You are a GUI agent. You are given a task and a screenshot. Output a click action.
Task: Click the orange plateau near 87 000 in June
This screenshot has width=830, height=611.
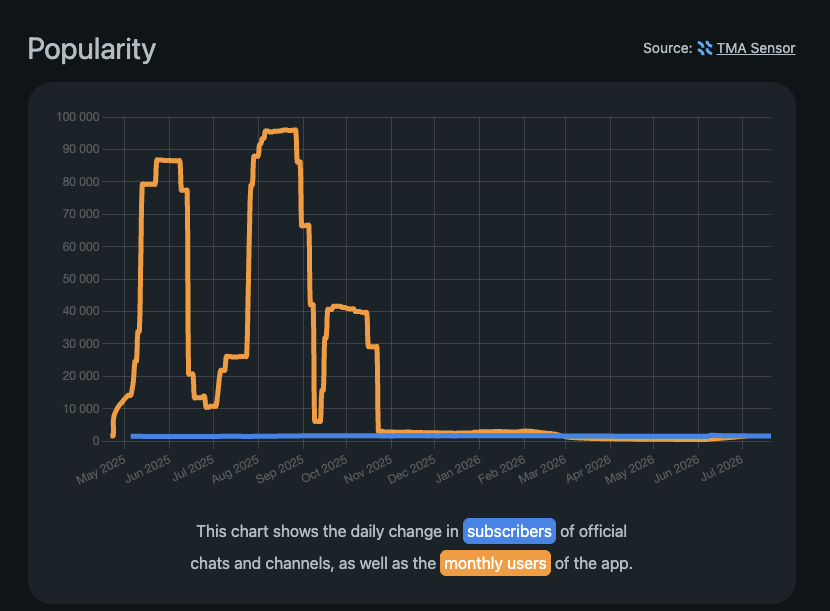(x=168, y=160)
